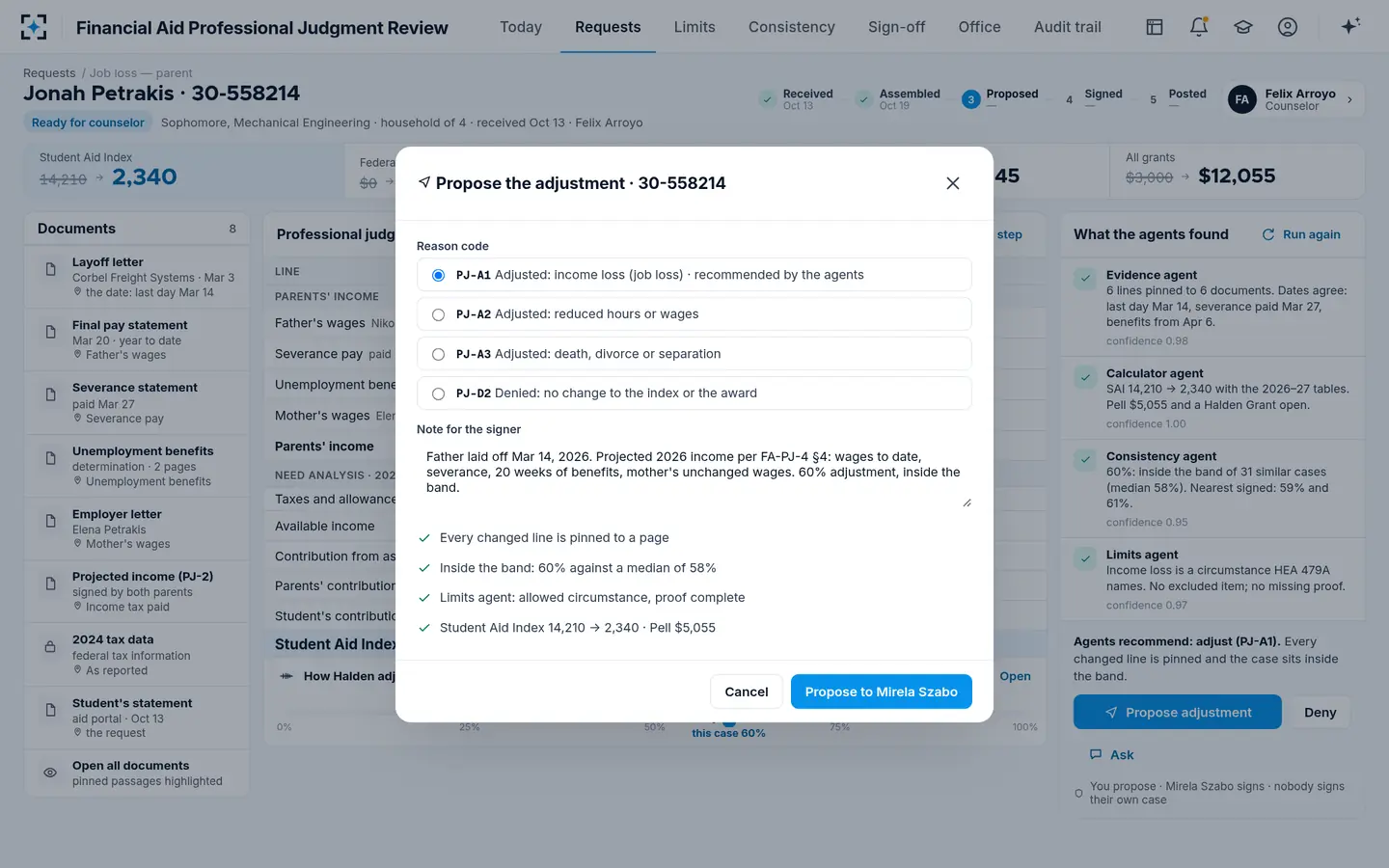
Task: Expand the Felix Arroyo counselor chevron
Action: 1349,99
